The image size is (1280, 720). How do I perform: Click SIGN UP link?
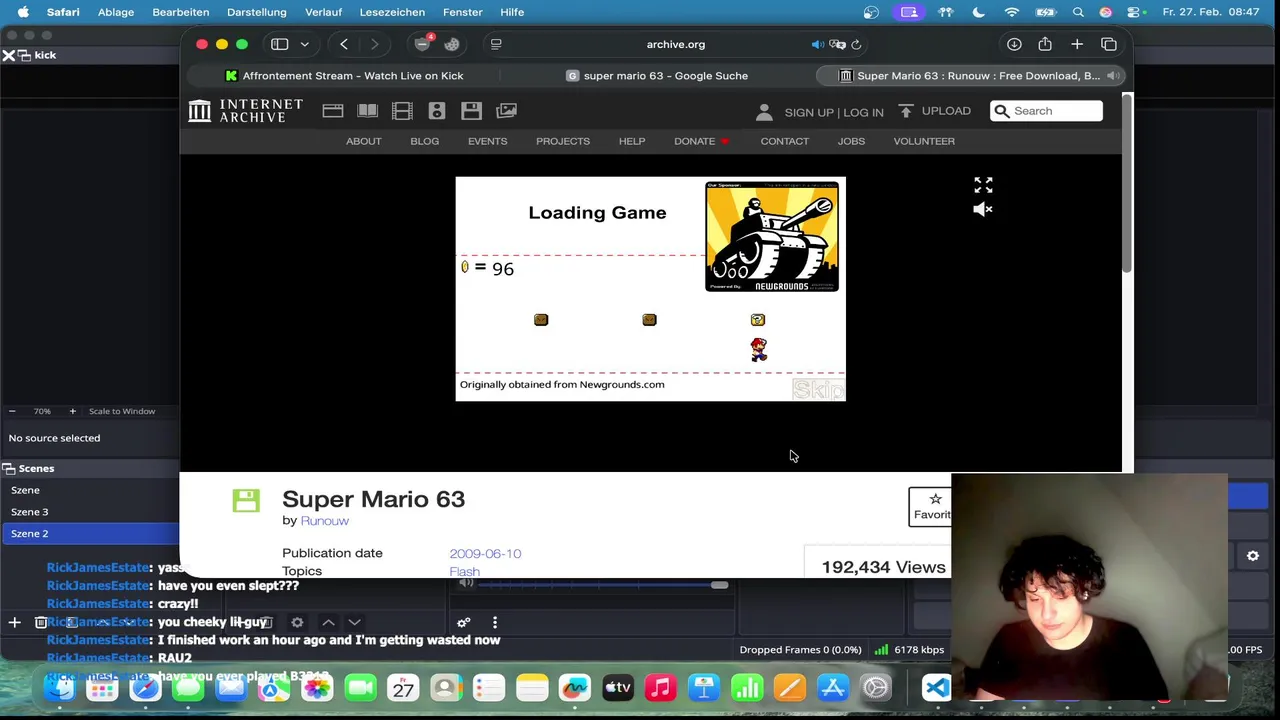(x=809, y=112)
